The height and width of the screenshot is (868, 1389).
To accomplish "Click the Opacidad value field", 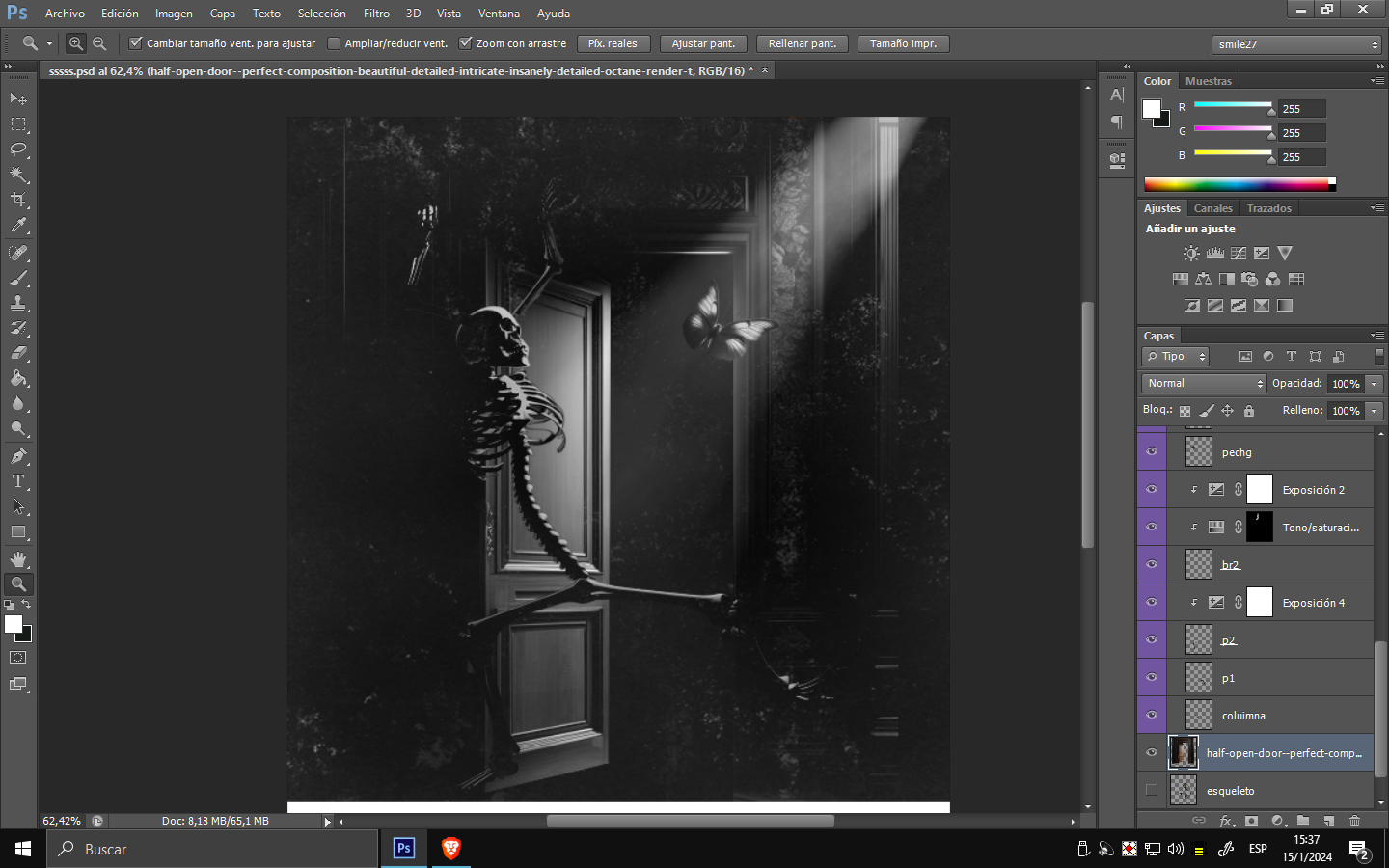I will tap(1346, 384).
